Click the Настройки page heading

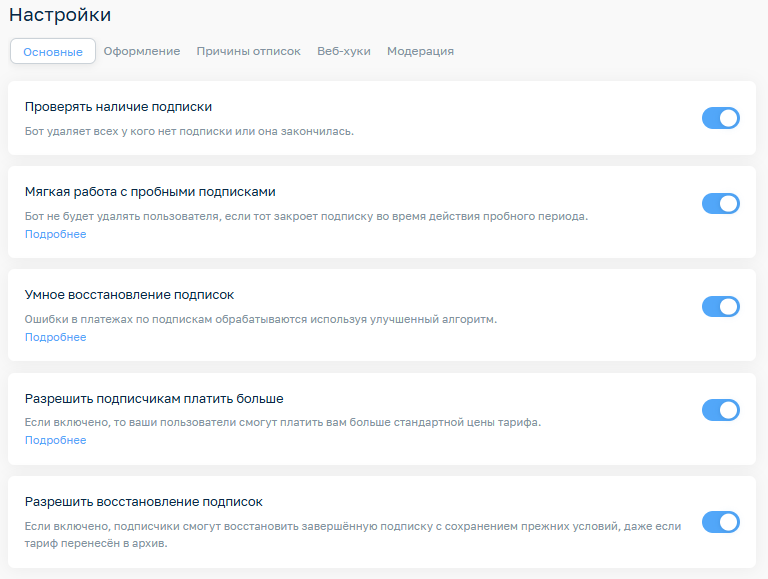coord(60,15)
